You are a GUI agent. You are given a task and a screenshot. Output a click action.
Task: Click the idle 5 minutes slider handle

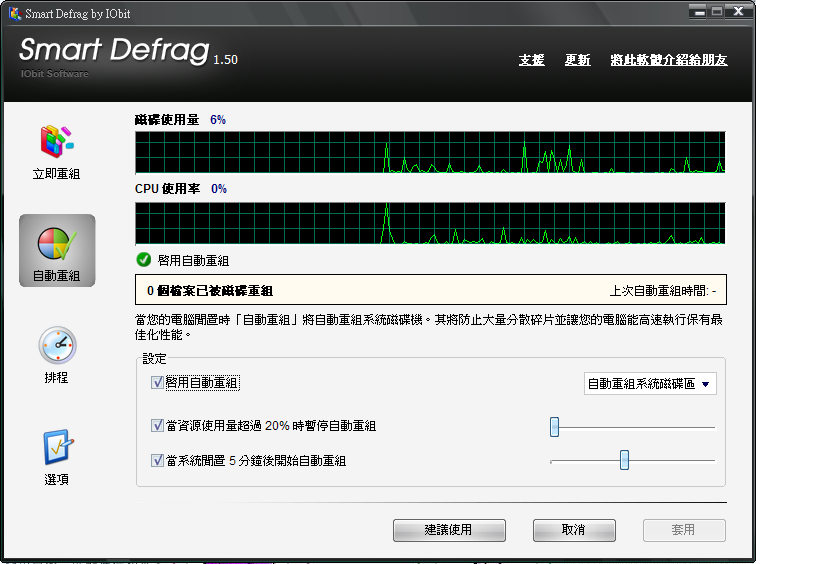(x=624, y=460)
